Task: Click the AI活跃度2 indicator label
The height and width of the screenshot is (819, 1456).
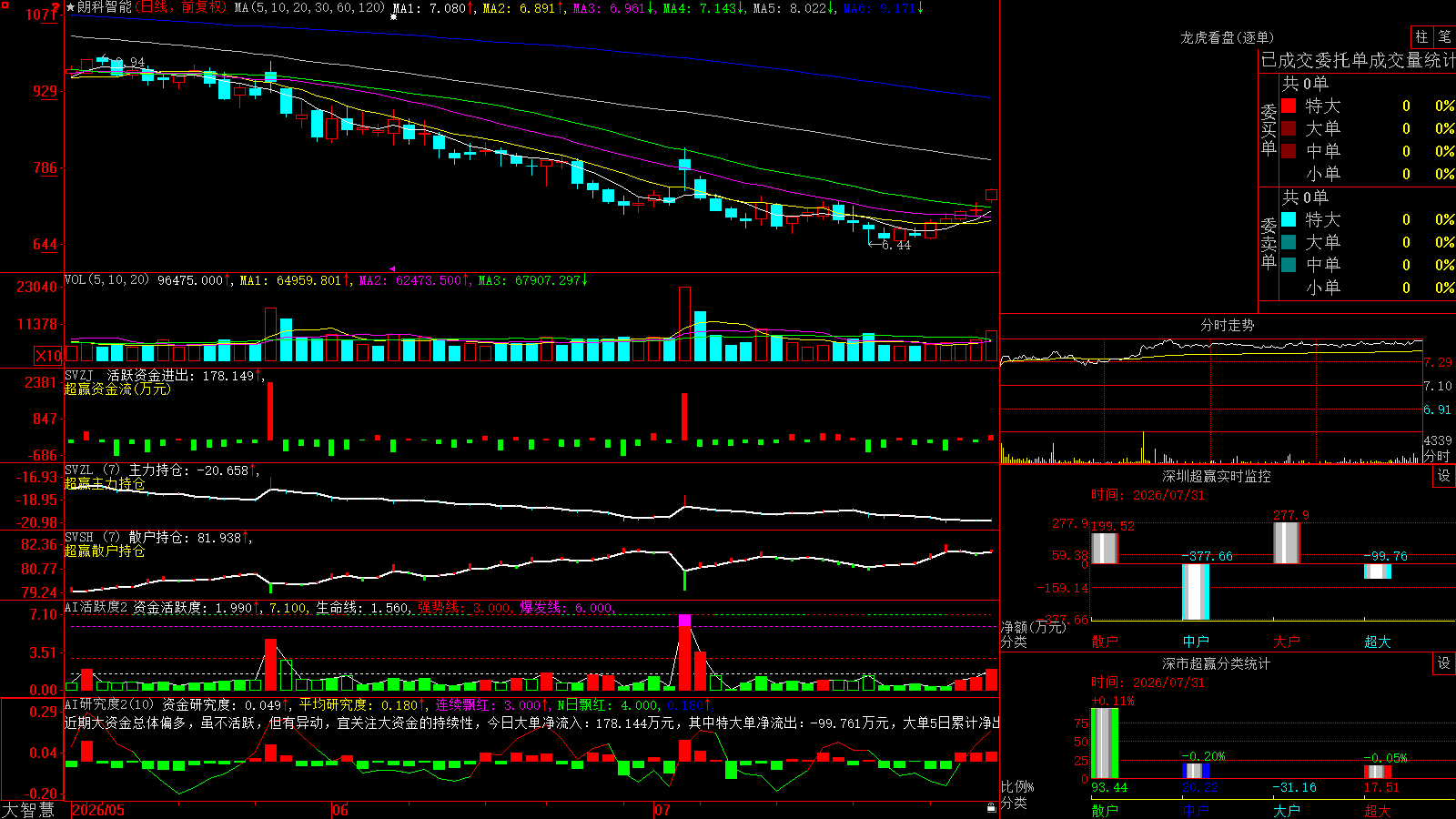Action: tap(96, 607)
